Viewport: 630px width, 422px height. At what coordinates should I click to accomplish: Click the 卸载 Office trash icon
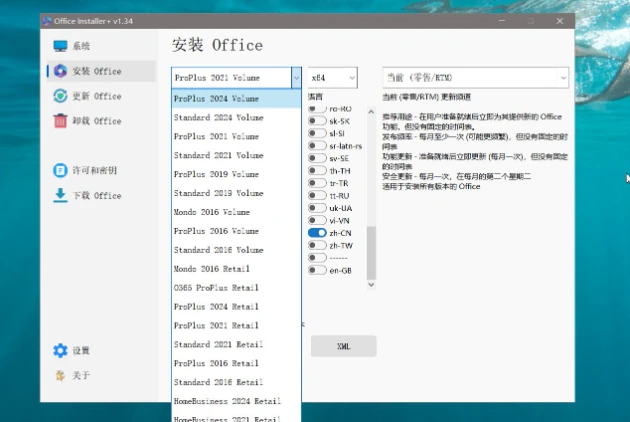[x=61, y=121]
